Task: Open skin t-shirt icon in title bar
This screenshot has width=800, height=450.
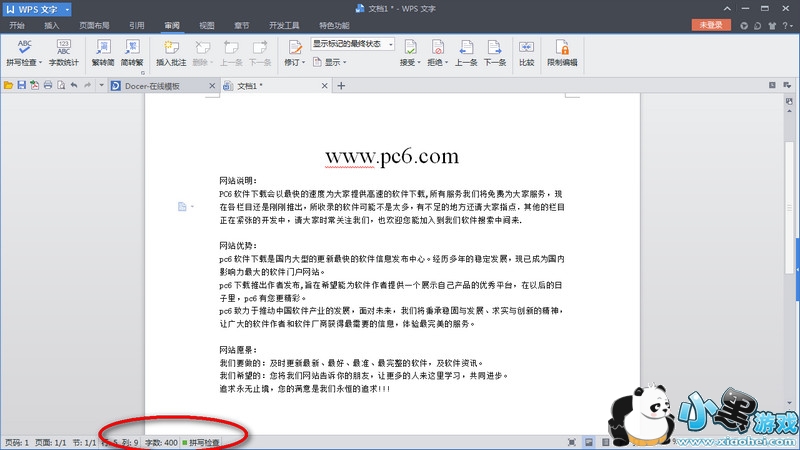Action: tap(772, 26)
